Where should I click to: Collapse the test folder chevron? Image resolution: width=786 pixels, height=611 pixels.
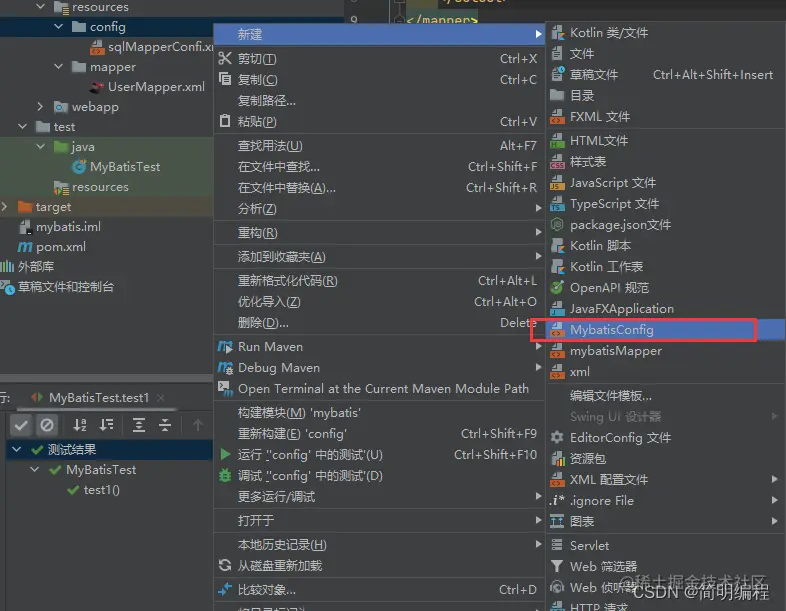23,126
